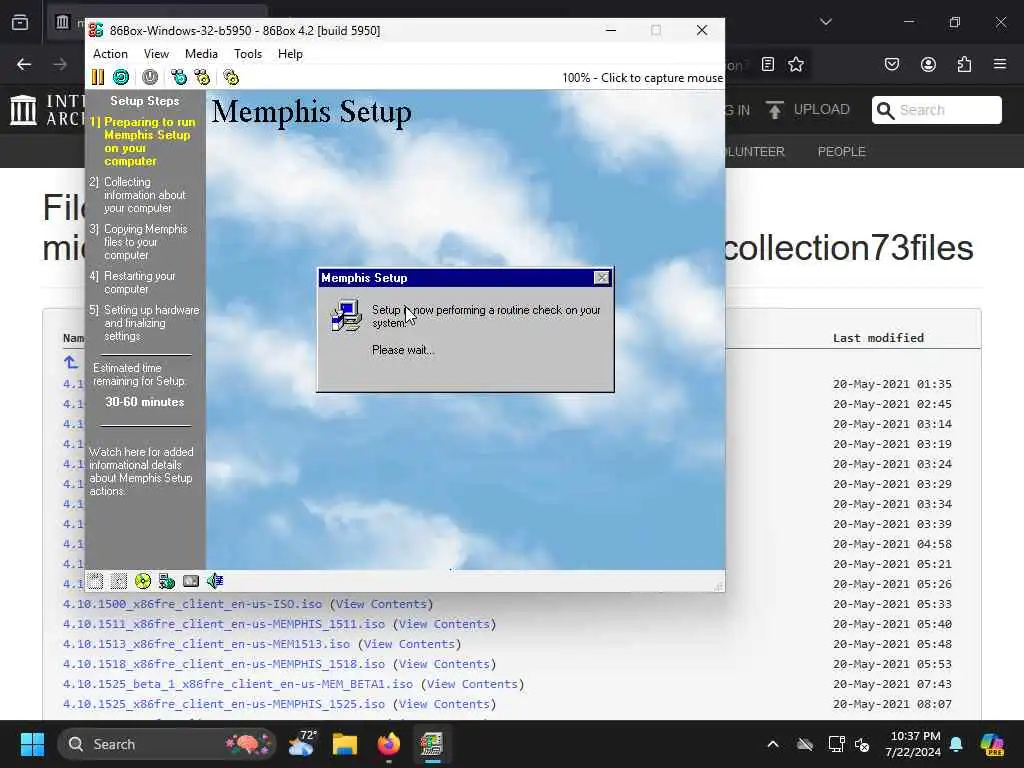The image size is (1024, 768).
Task: Open the View menu
Action: [x=156, y=54]
